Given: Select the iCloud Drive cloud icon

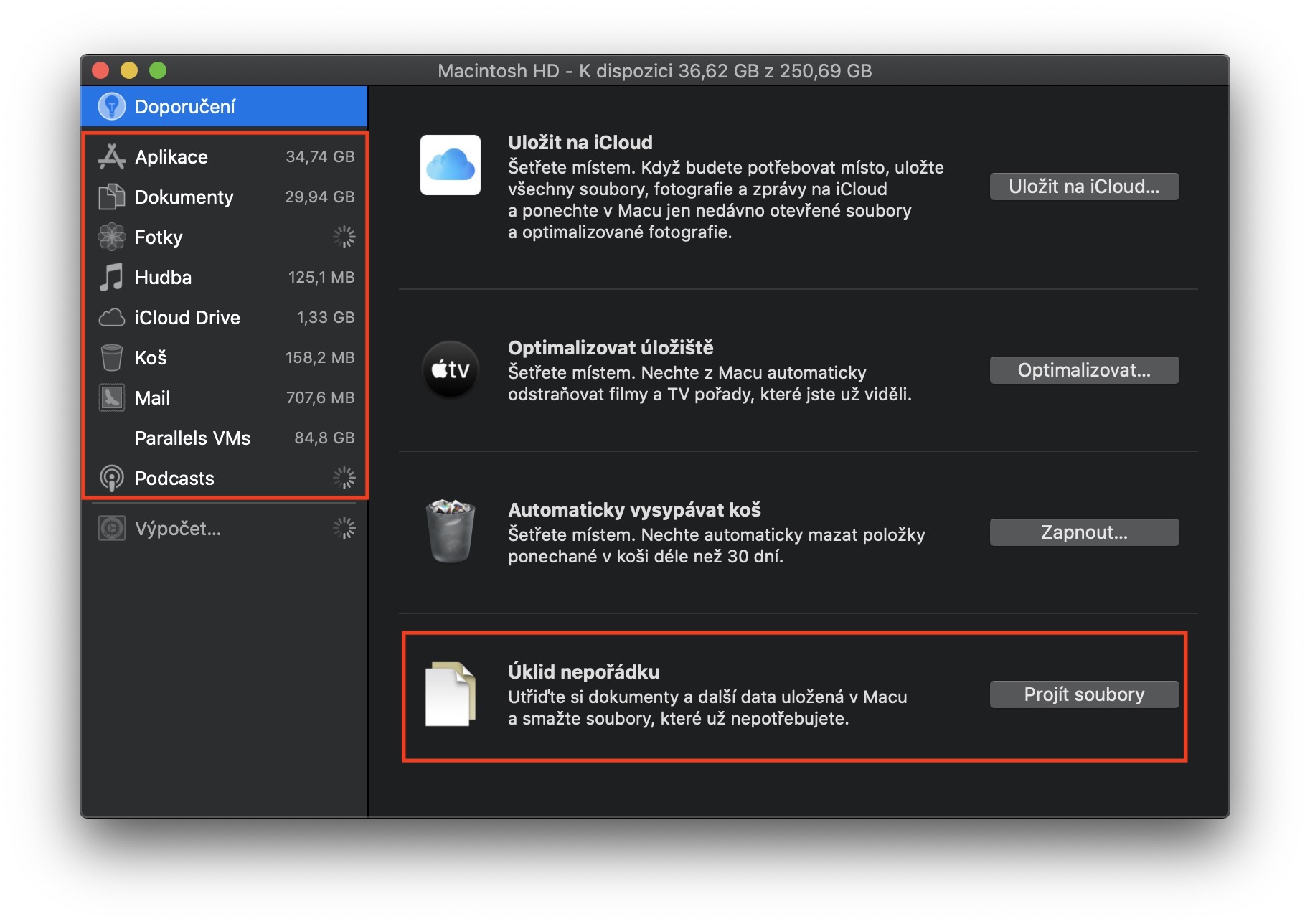Looking at the screenshot, I should pos(111,317).
